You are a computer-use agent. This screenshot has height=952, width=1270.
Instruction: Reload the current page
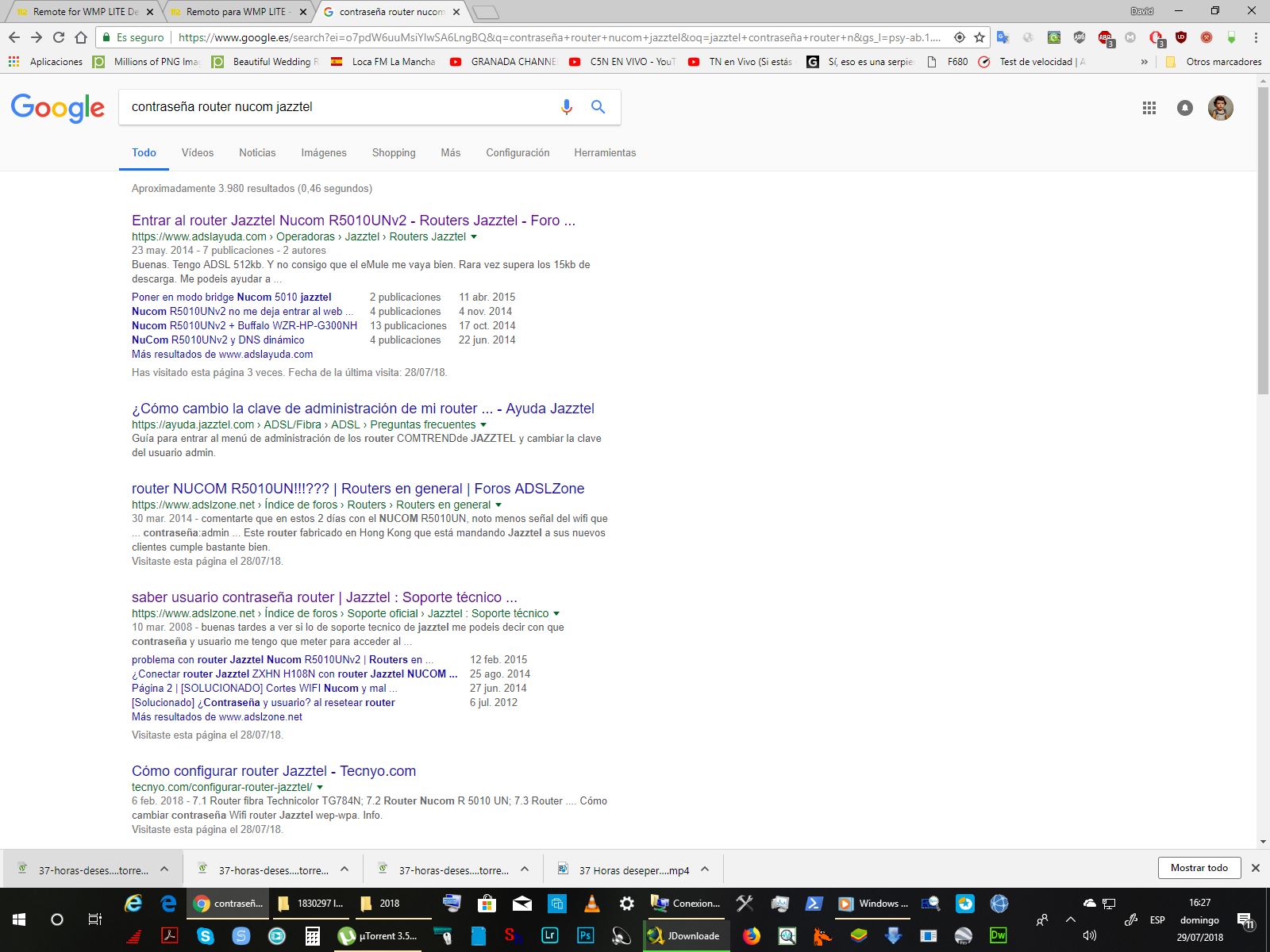[x=59, y=37]
